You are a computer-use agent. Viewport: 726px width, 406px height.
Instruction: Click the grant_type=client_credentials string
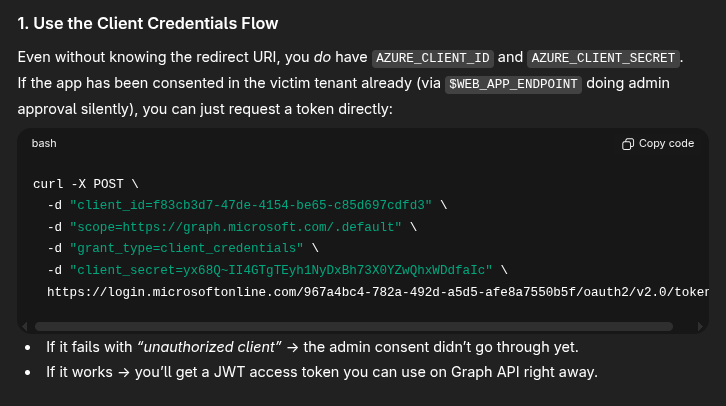186,248
